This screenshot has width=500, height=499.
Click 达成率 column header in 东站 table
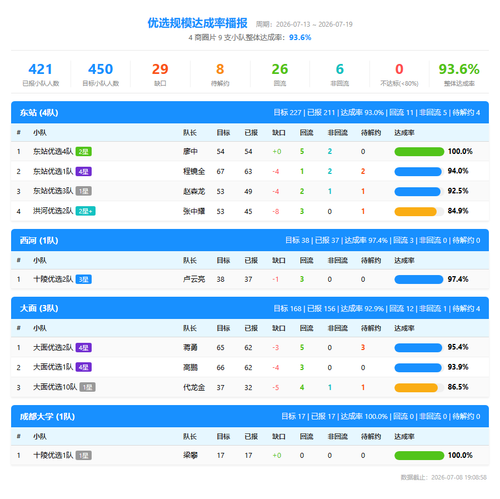point(404,133)
